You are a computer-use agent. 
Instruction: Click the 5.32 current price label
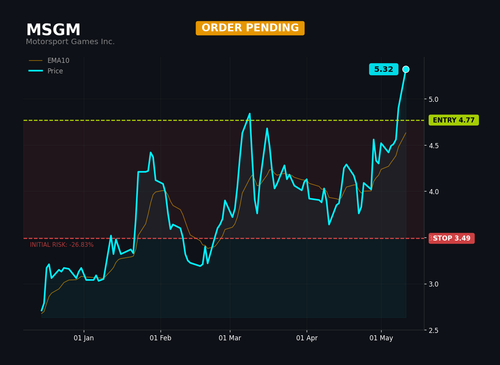(x=384, y=69)
